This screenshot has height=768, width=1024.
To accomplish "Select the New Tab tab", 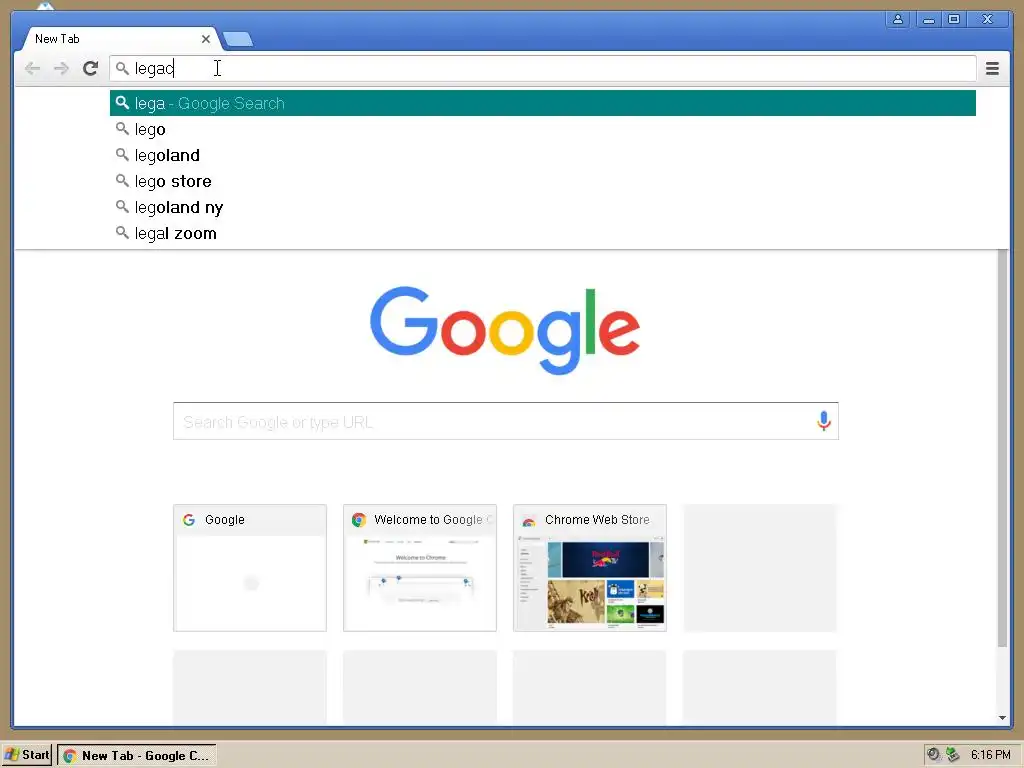I will click(x=118, y=39).
